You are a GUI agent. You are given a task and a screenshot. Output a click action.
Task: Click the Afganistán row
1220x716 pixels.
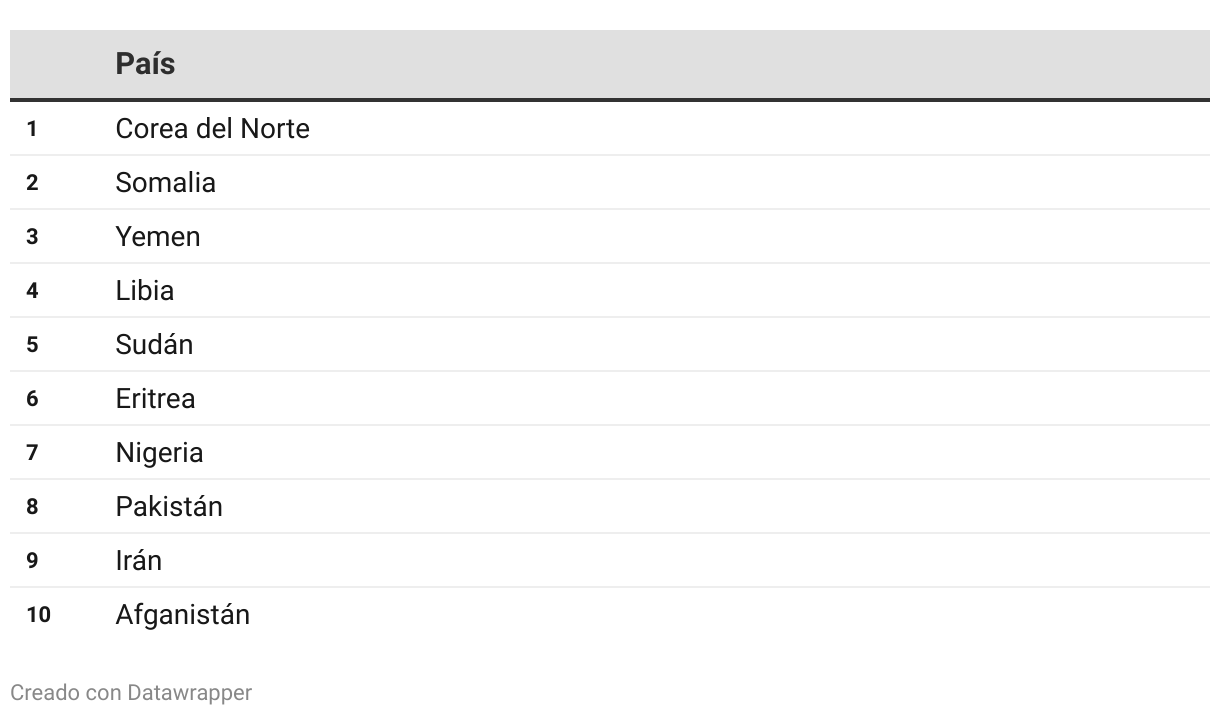[x=182, y=615]
